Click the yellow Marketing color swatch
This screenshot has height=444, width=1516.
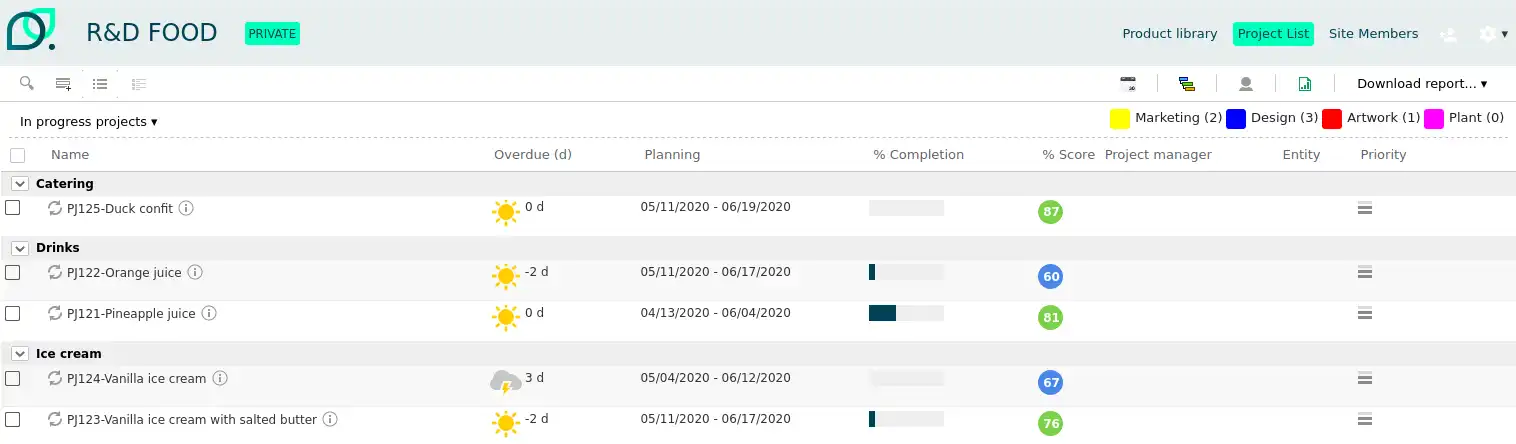click(1120, 119)
